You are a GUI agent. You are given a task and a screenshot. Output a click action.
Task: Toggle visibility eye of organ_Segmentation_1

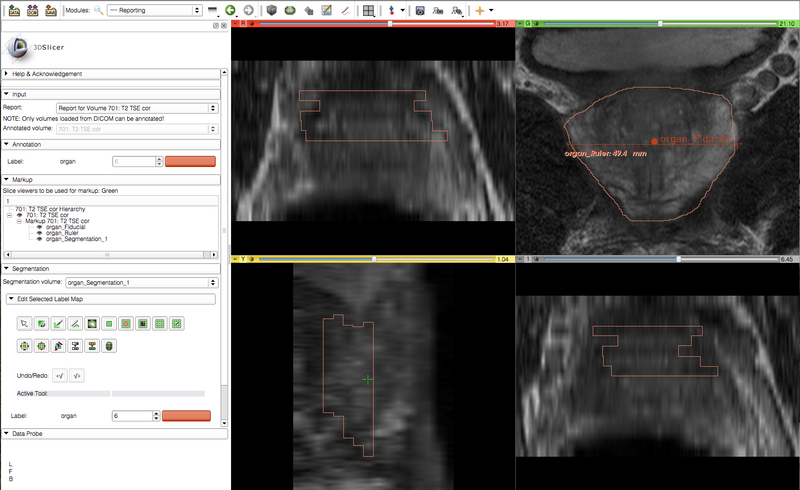pos(39,239)
